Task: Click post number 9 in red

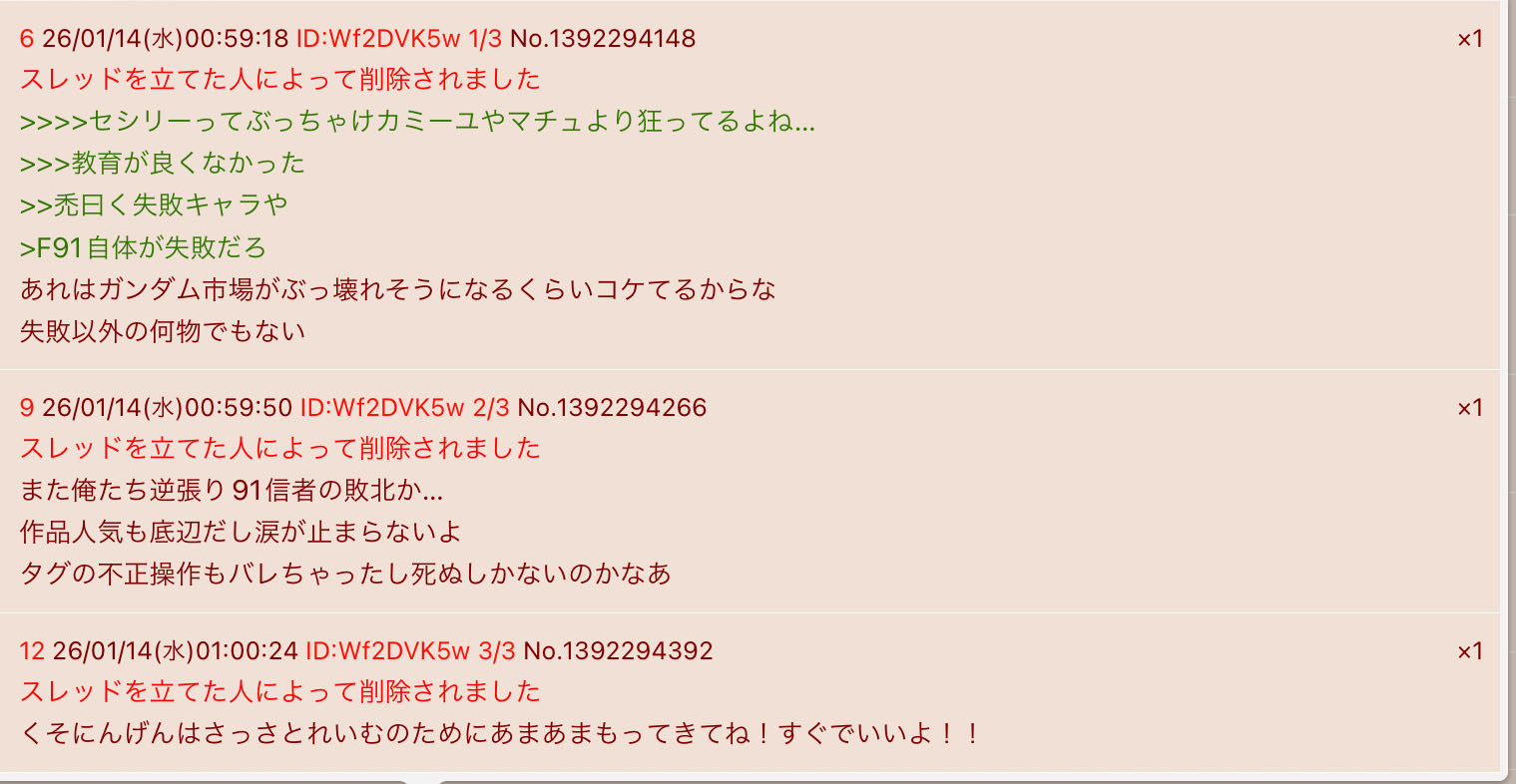Action: pyautogui.click(x=27, y=408)
